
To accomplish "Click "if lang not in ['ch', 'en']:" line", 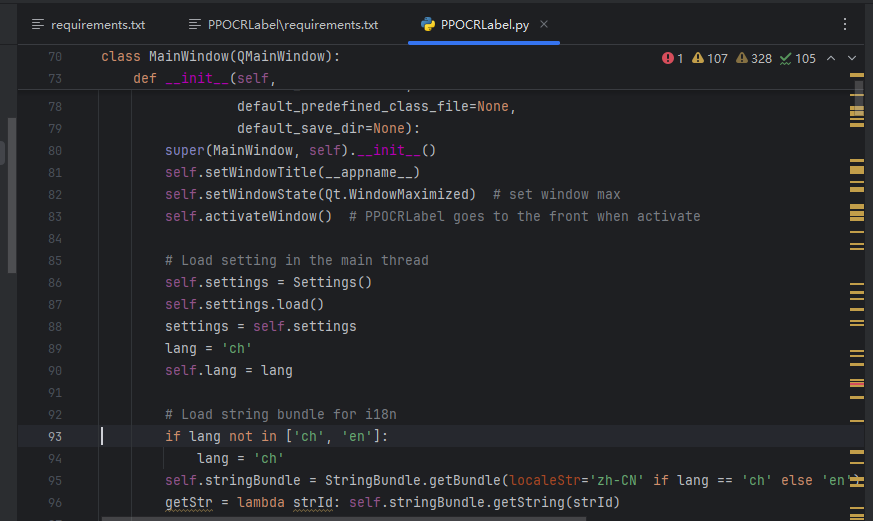I will [x=276, y=436].
